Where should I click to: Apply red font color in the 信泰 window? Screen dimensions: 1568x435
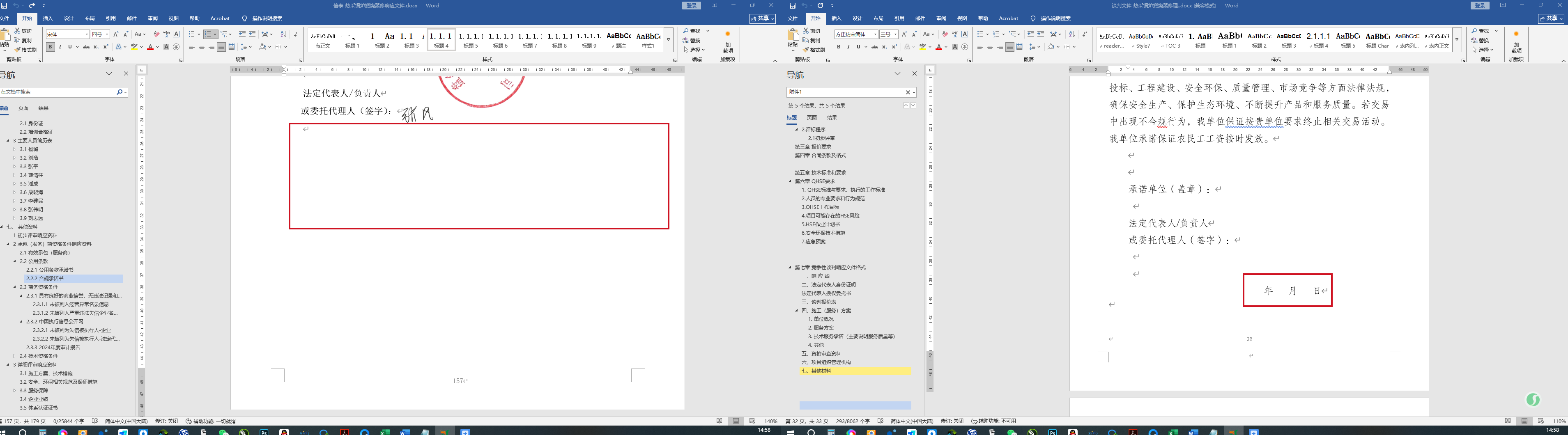150,47
